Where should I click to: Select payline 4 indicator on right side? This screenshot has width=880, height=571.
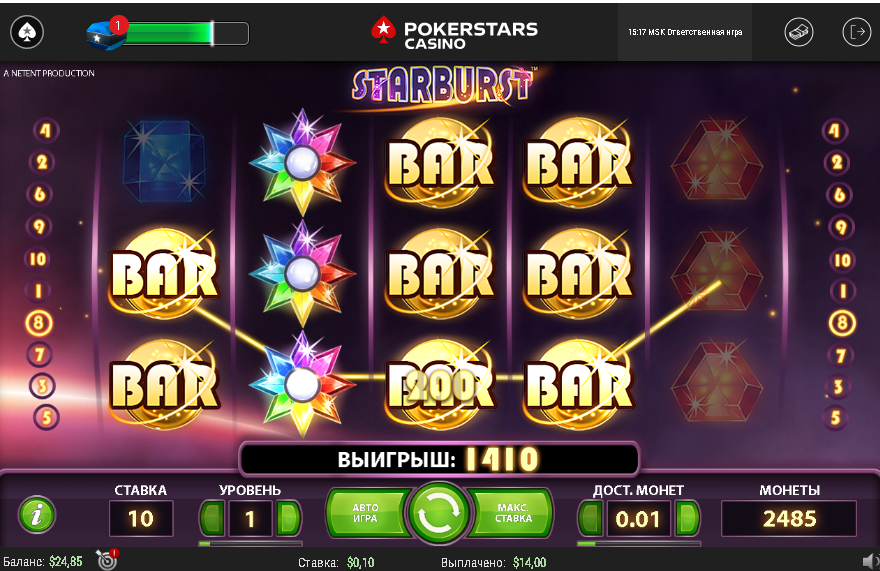pyautogui.click(x=835, y=131)
